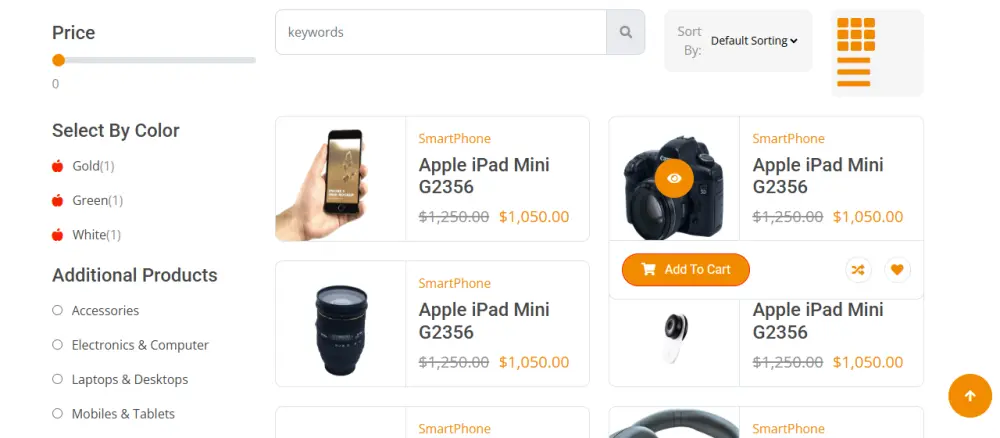Filter by Green color

(x=89, y=201)
